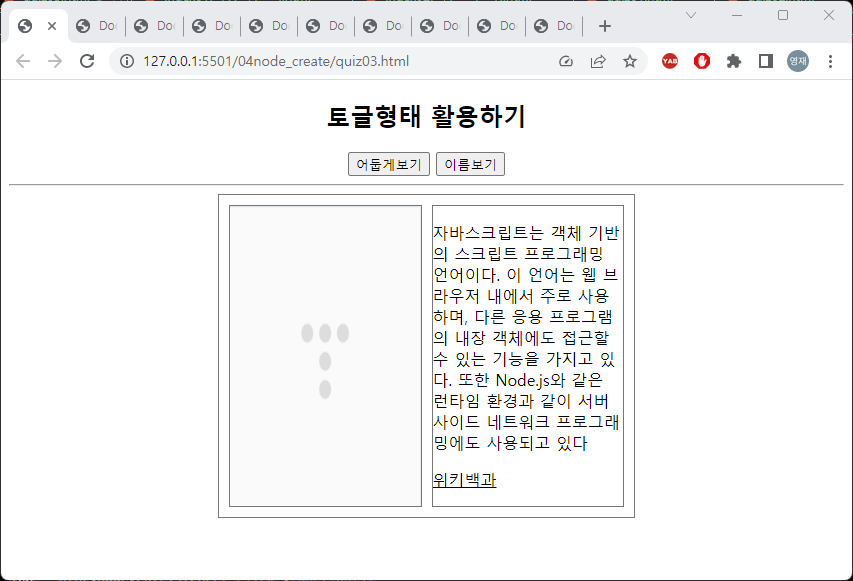Reload the current page
The width and height of the screenshot is (853, 581).
tap(87, 61)
